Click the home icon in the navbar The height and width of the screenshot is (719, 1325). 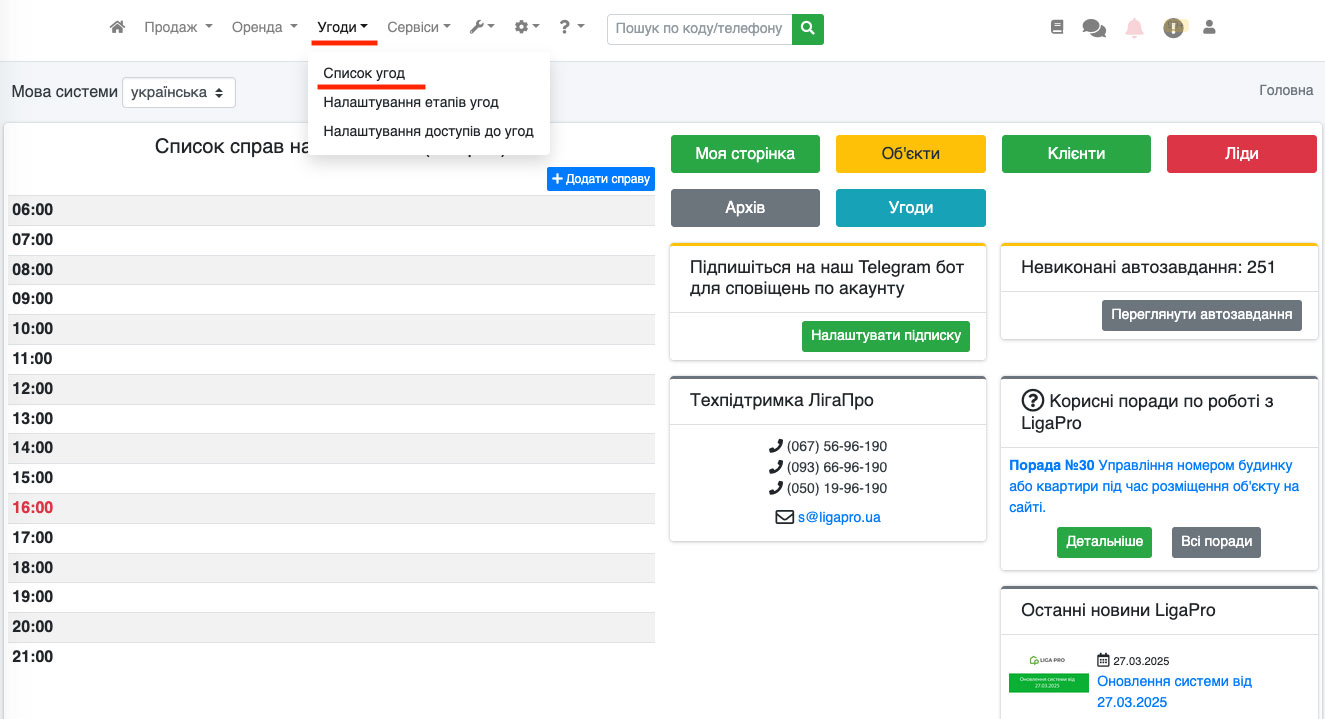(117, 28)
